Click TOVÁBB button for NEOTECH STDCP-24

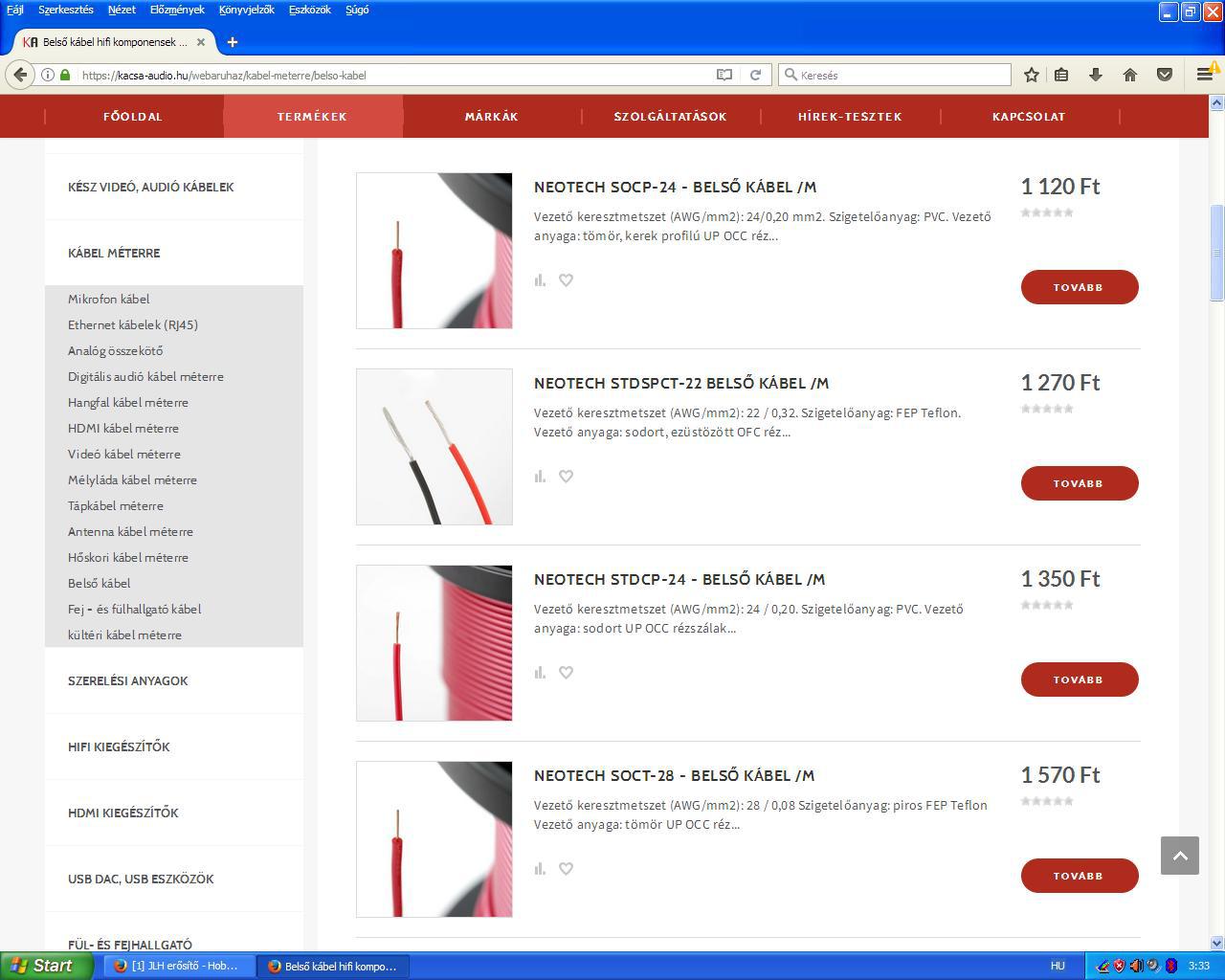point(1080,679)
